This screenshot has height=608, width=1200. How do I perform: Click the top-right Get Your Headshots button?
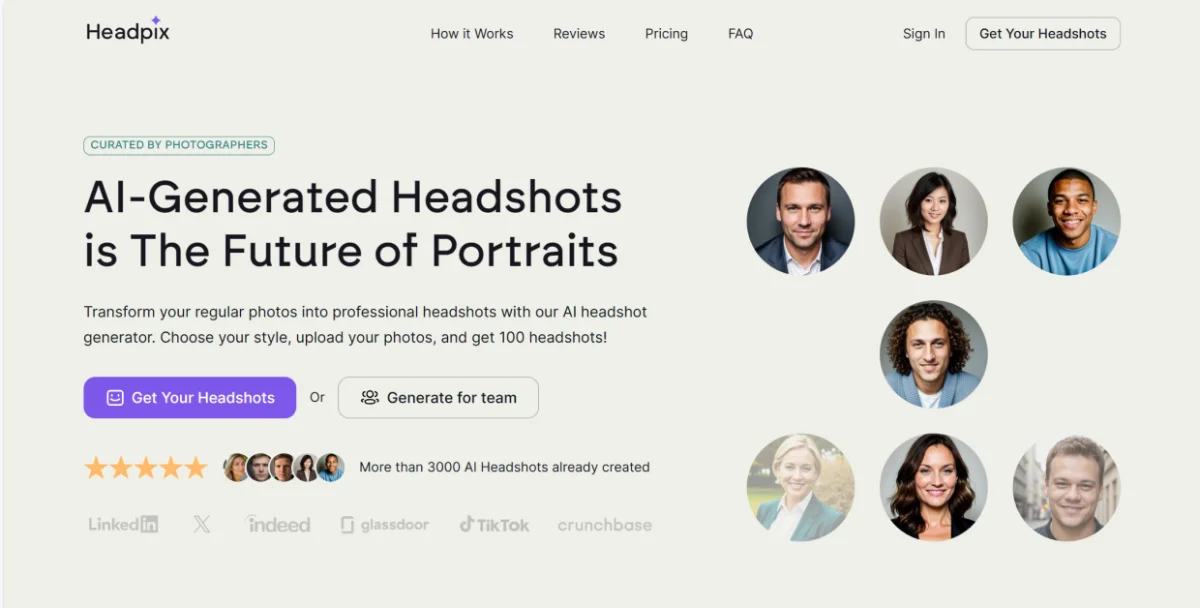[x=1042, y=33]
